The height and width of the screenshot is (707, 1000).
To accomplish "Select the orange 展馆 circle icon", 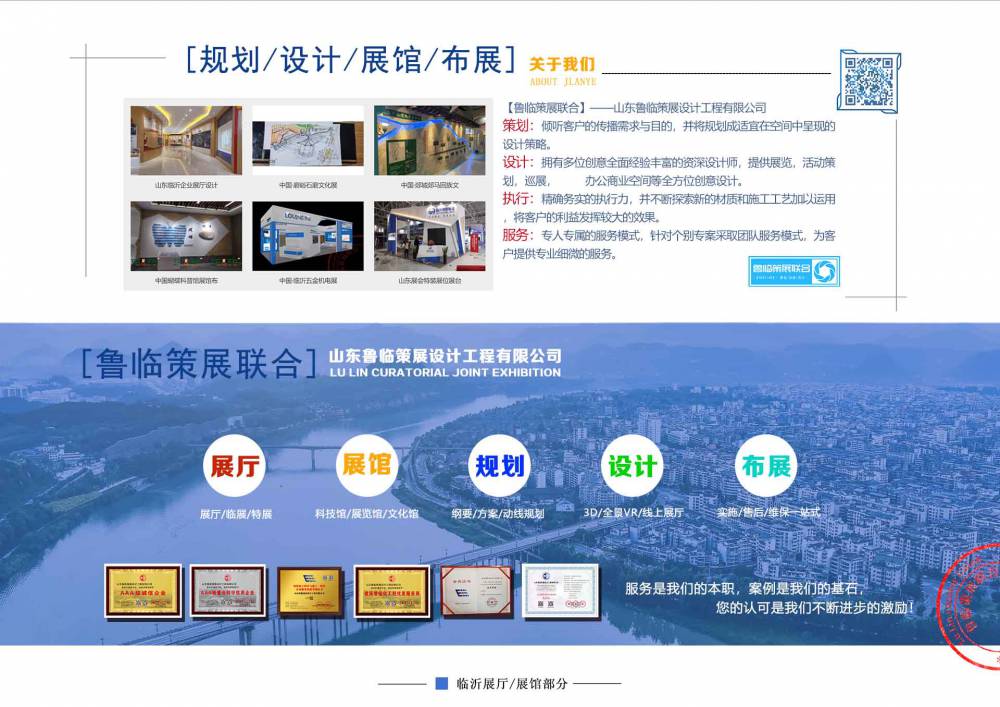I will pyautogui.click(x=368, y=465).
